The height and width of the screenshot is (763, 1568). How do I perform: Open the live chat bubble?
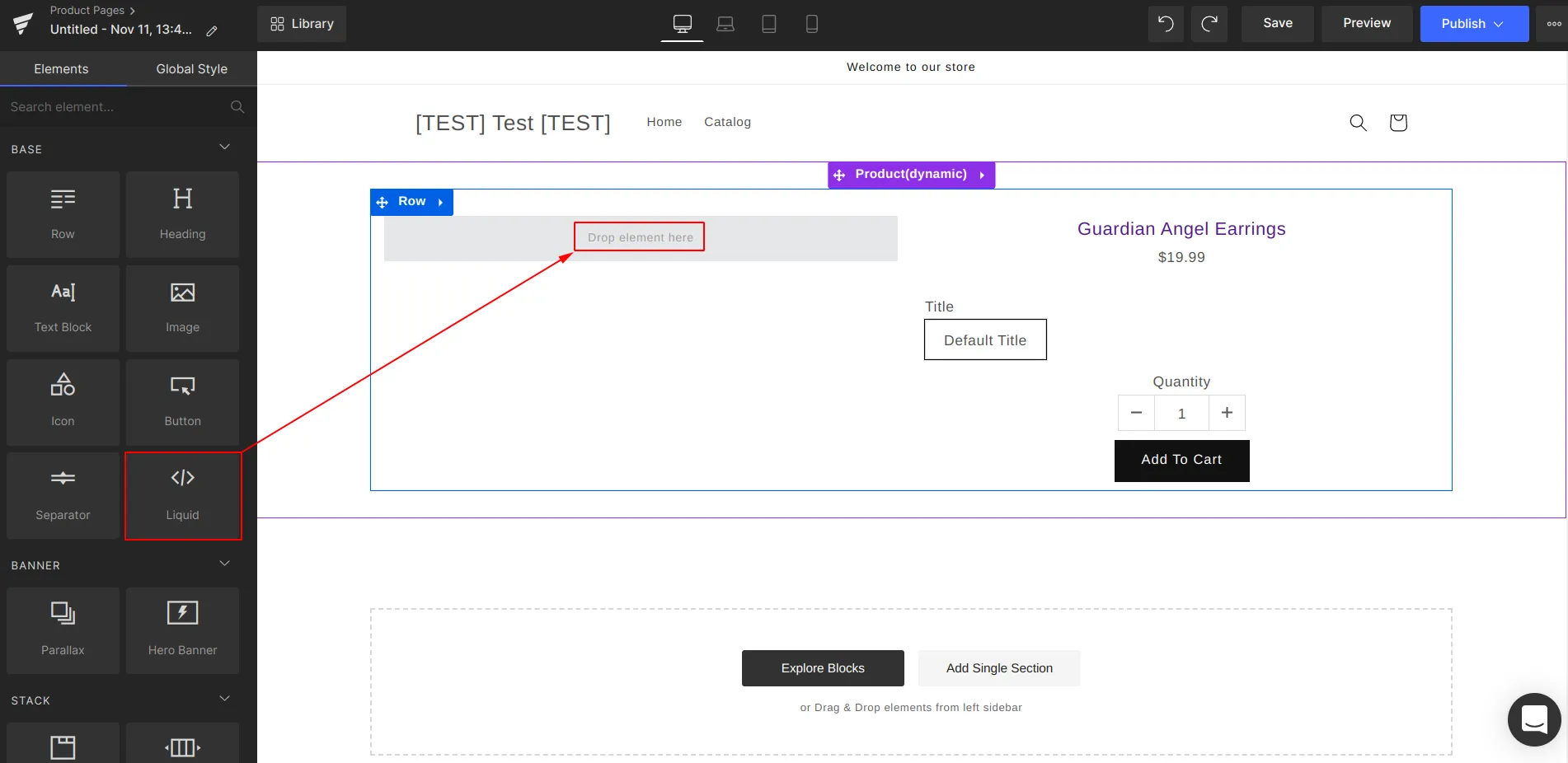pos(1533,719)
